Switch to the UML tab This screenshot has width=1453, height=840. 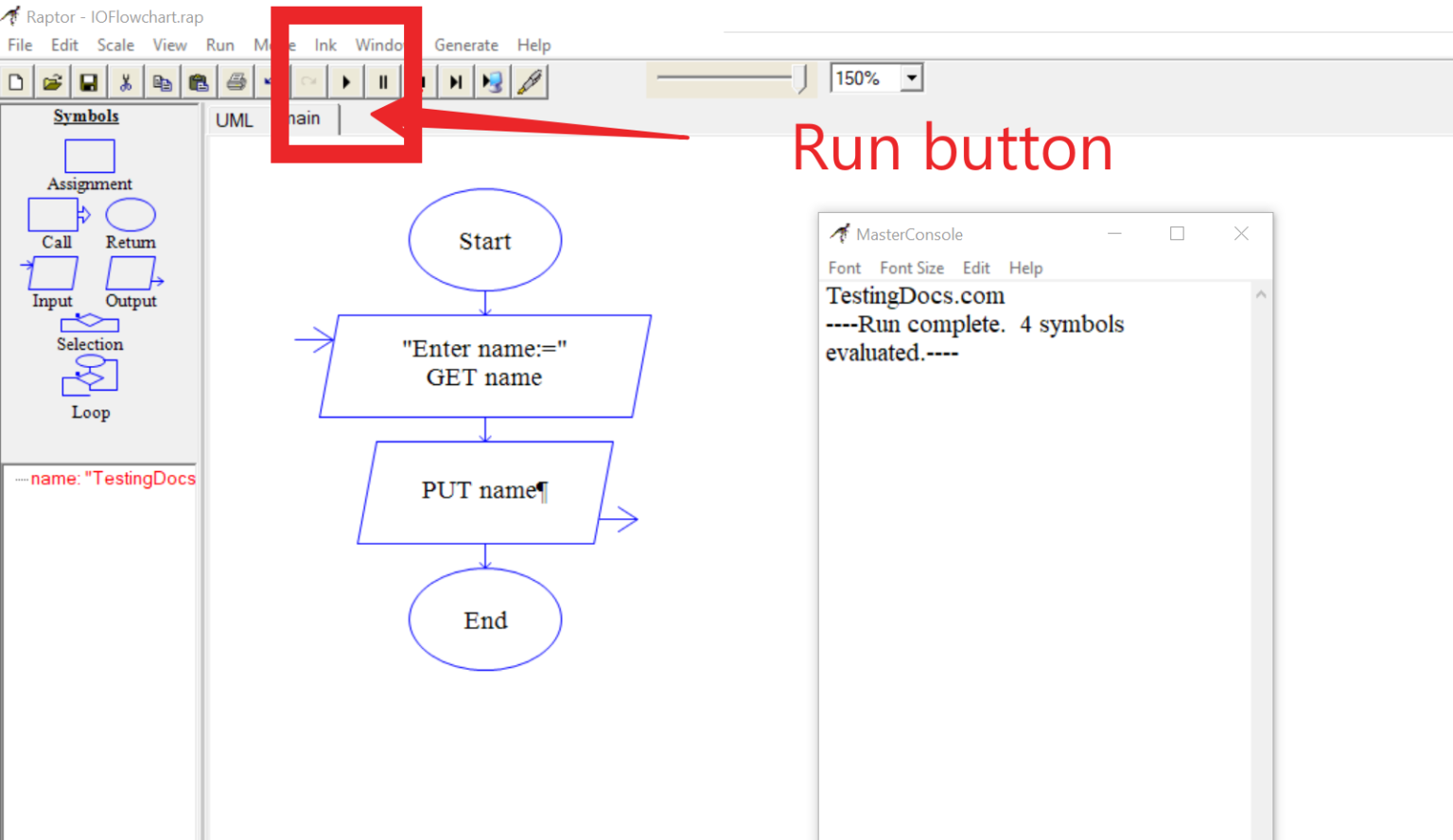(x=234, y=119)
